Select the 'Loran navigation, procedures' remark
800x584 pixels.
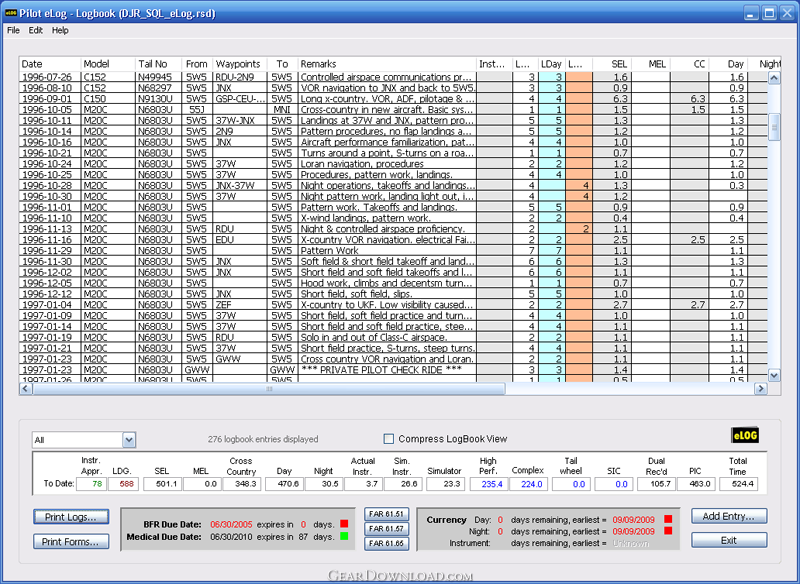click(387, 164)
